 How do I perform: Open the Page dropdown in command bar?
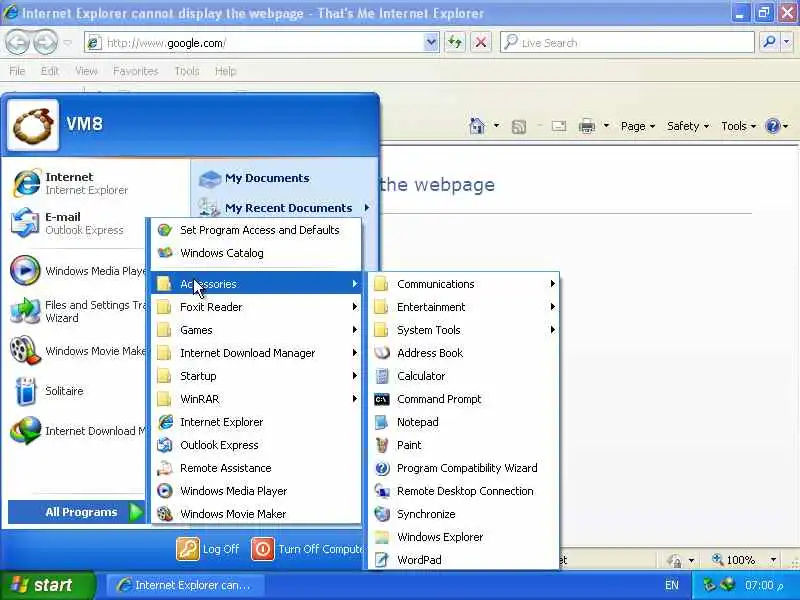click(638, 126)
